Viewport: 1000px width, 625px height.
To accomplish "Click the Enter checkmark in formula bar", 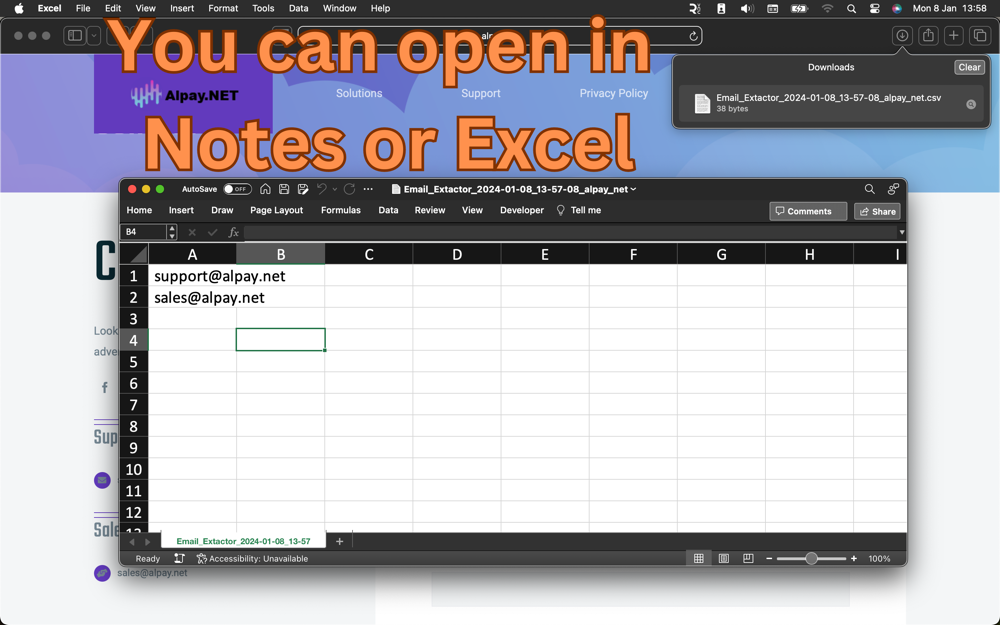I will pyautogui.click(x=212, y=232).
